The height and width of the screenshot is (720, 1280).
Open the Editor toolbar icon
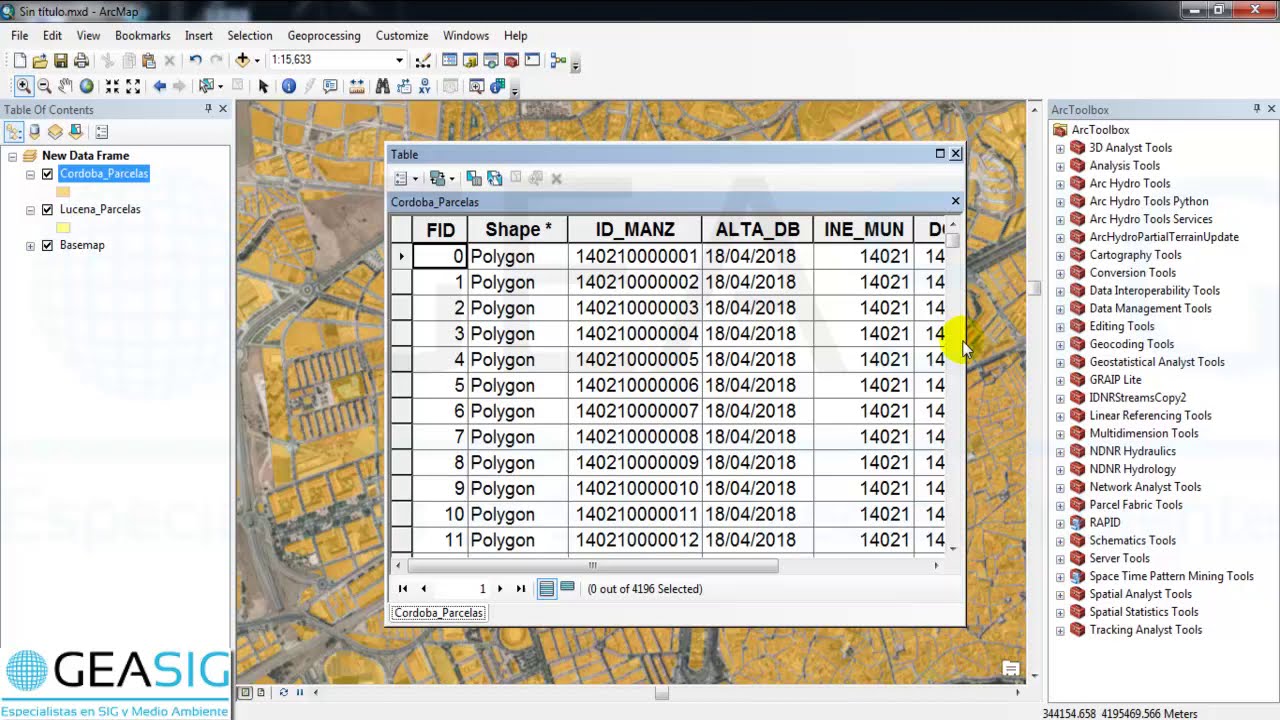pyautogui.click(x=423, y=61)
